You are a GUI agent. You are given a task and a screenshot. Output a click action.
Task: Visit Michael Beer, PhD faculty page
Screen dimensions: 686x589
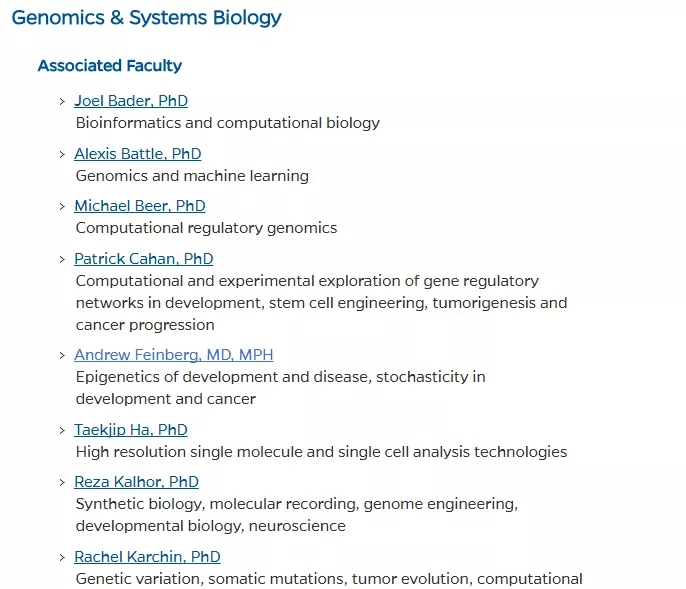click(x=140, y=206)
